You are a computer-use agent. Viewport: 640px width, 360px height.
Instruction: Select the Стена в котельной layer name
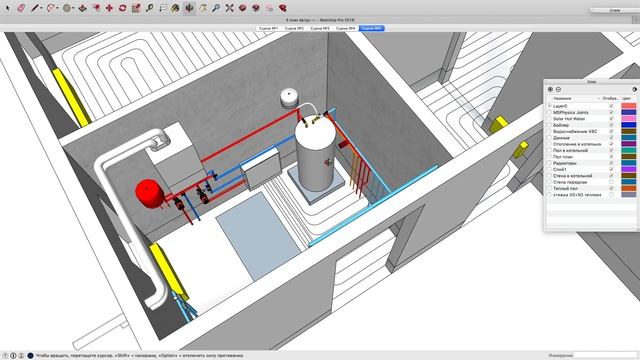pos(573,176)
